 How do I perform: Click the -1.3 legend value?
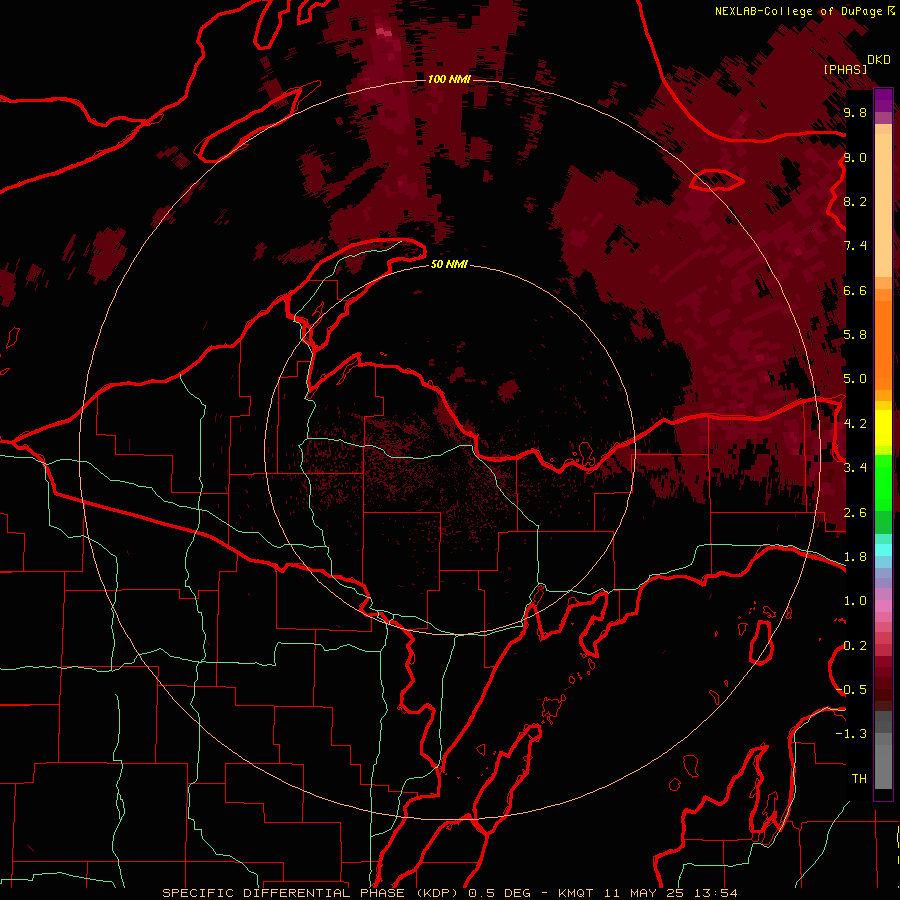pyautogui.click(x=851, y=734)
